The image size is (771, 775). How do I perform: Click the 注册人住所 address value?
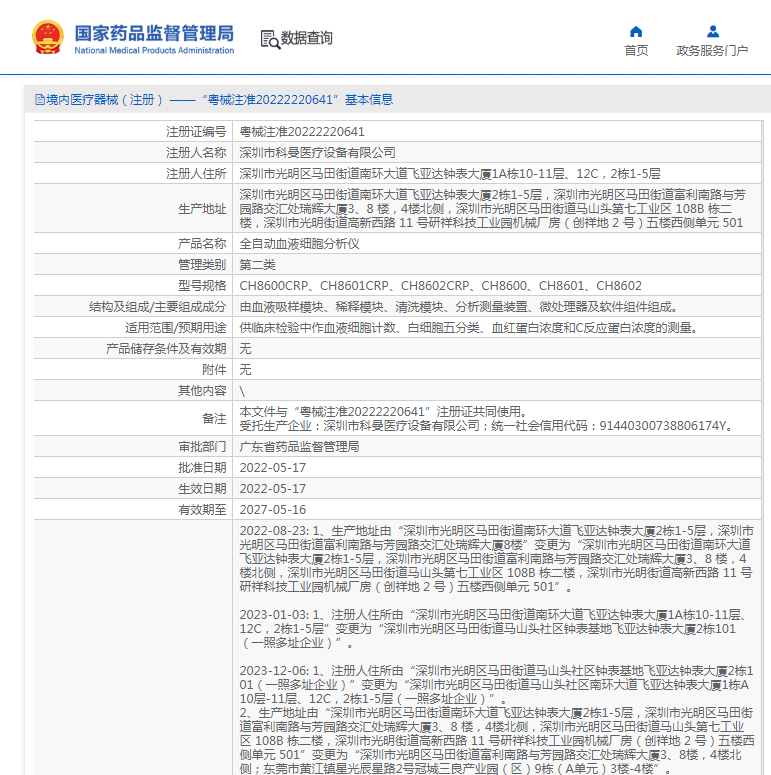click(x=450, y=174)
